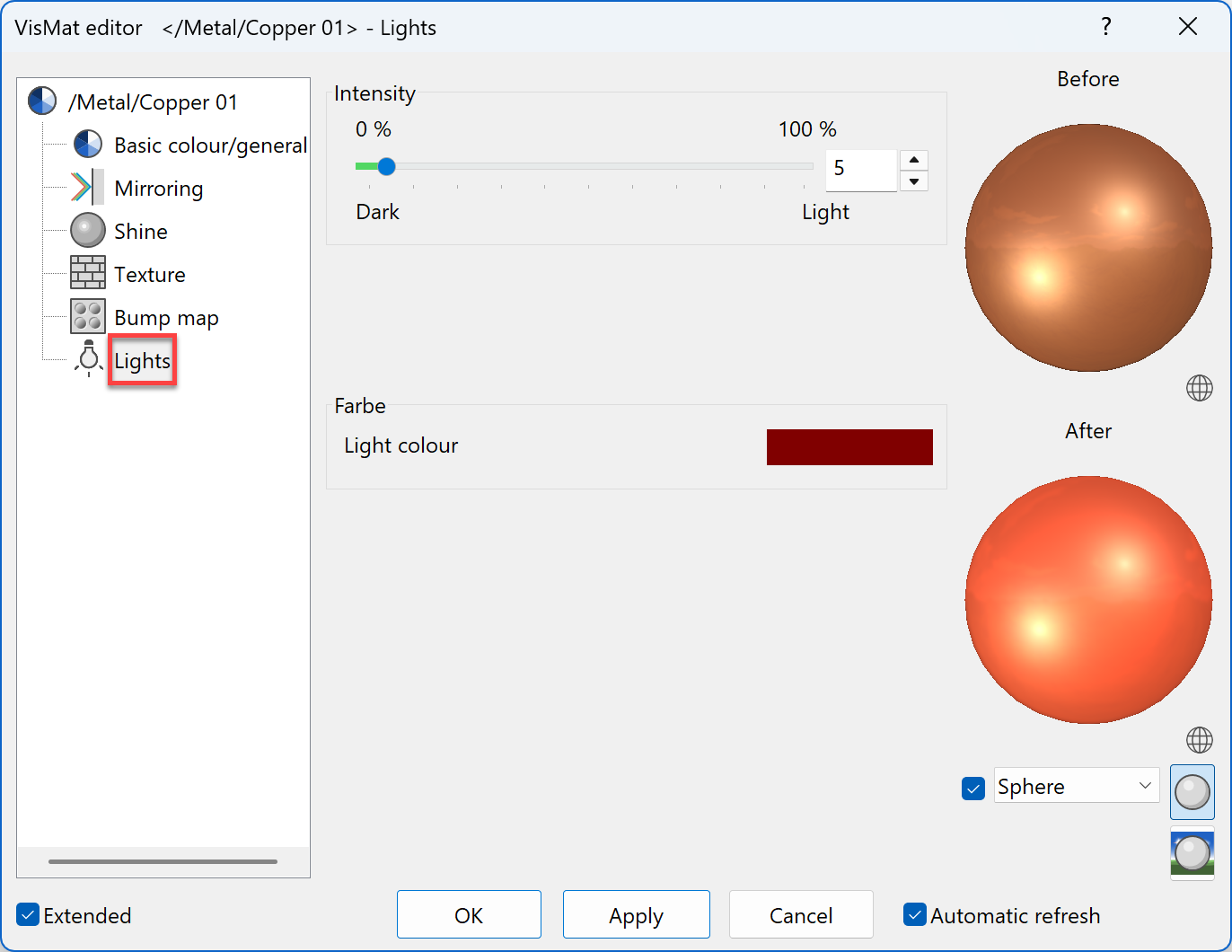Open help via the question mark icon
1232x952 pixels.
[x=1106, y=28]
